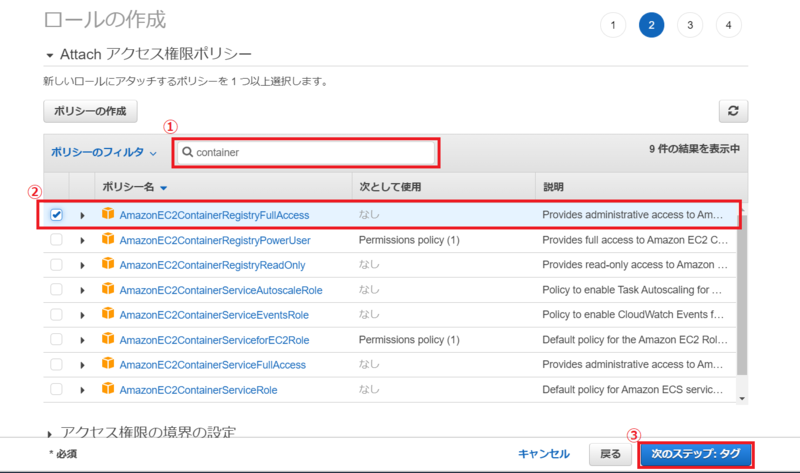This screenshot has height=473, width=800.
Task: Check the AmazonEC2ContainerServiceFullAccess checkbox
Action: [x=56, y=364]
